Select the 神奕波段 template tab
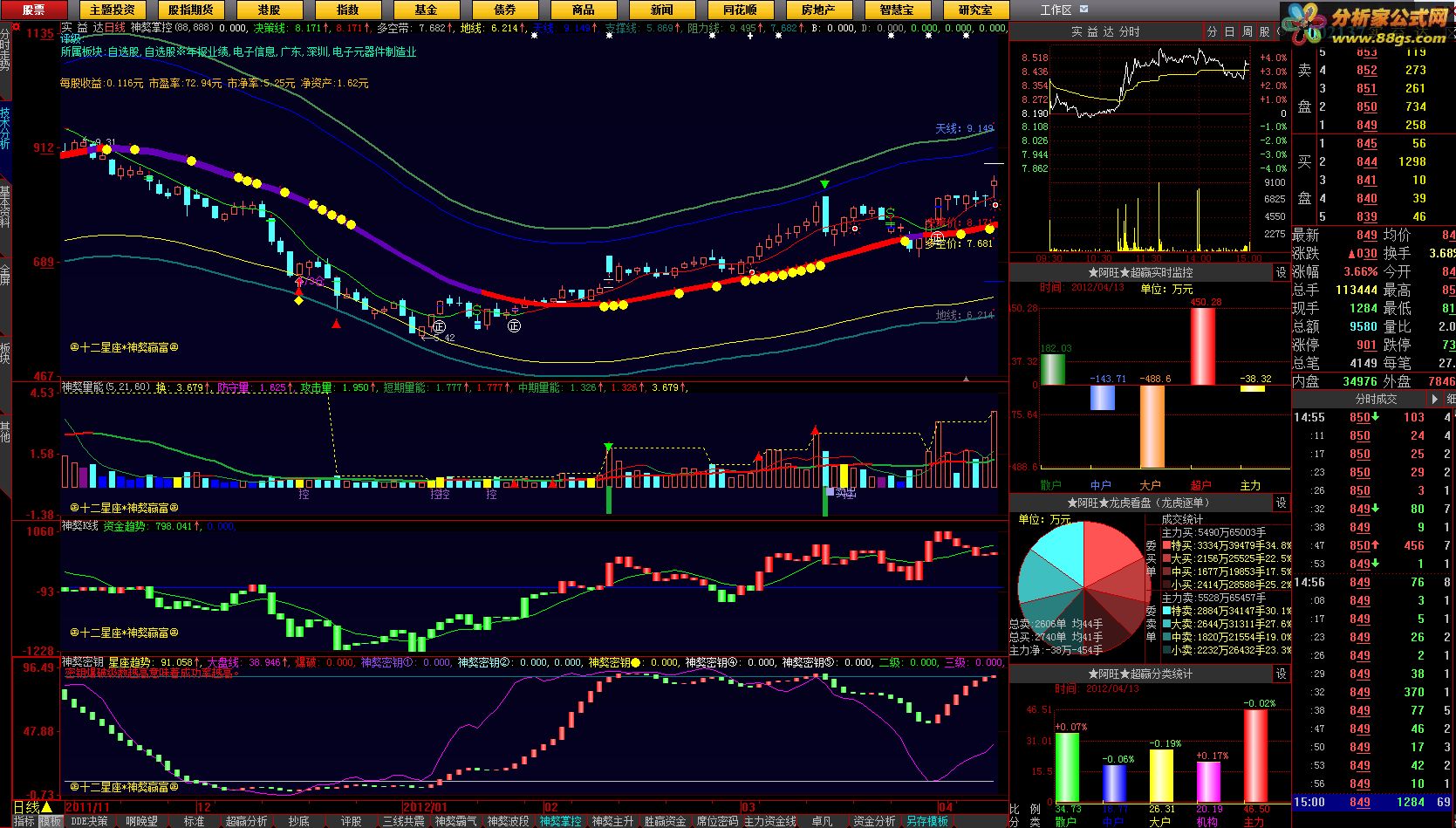This screenshot has width=1456, height=828. point(508,821)
